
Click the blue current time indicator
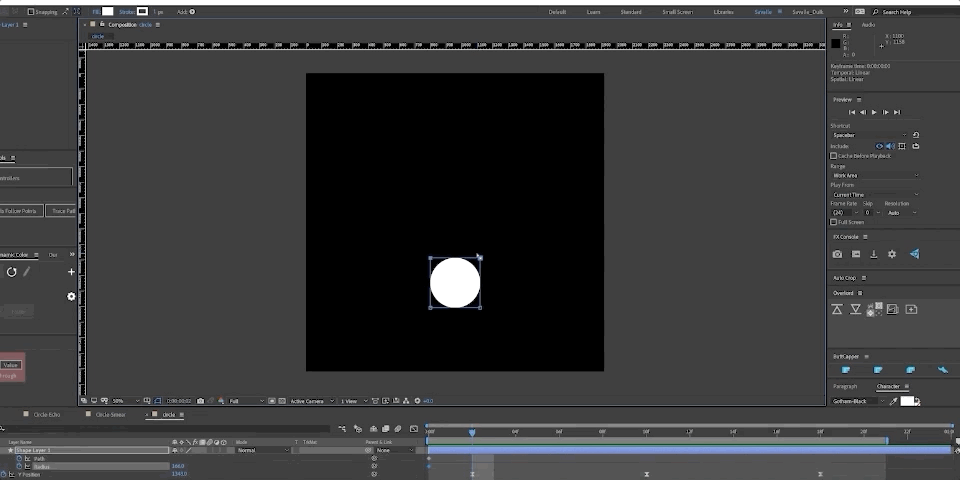tap(471, 432)
